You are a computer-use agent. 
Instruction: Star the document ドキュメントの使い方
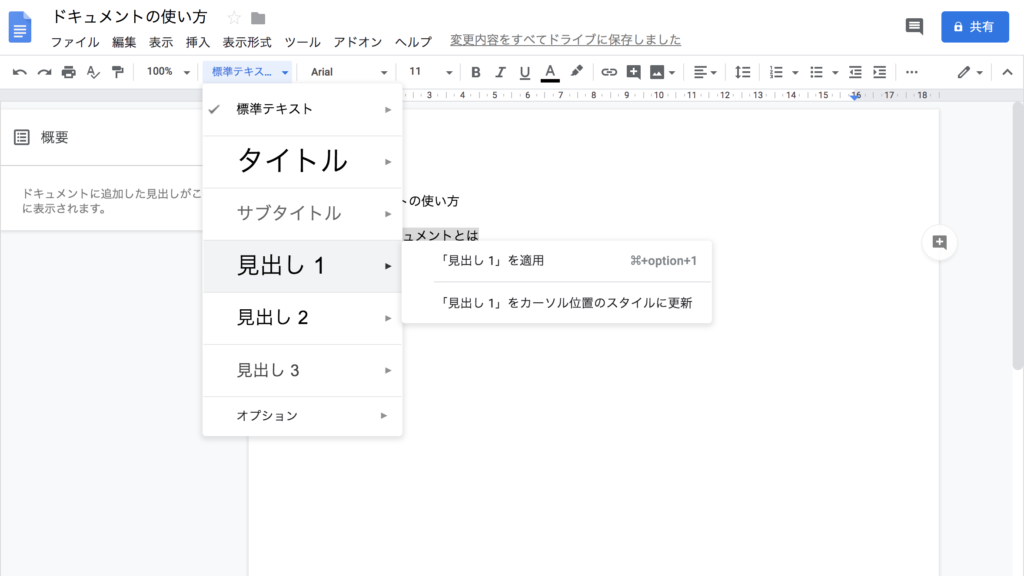coord(234,18)
